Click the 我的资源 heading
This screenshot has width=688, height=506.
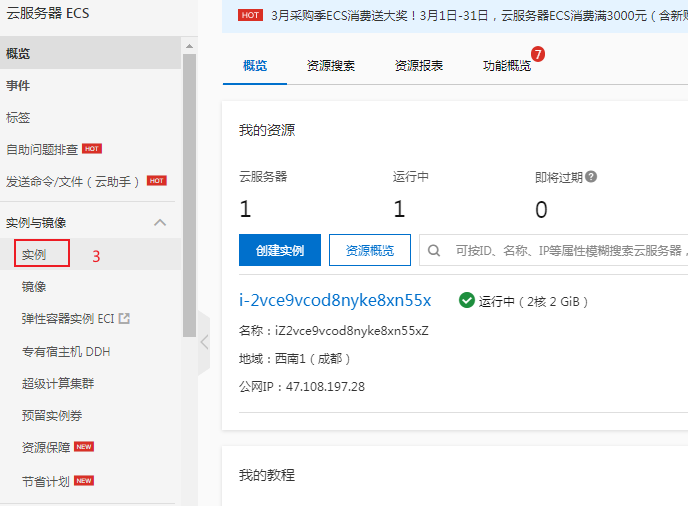[267, 130]
